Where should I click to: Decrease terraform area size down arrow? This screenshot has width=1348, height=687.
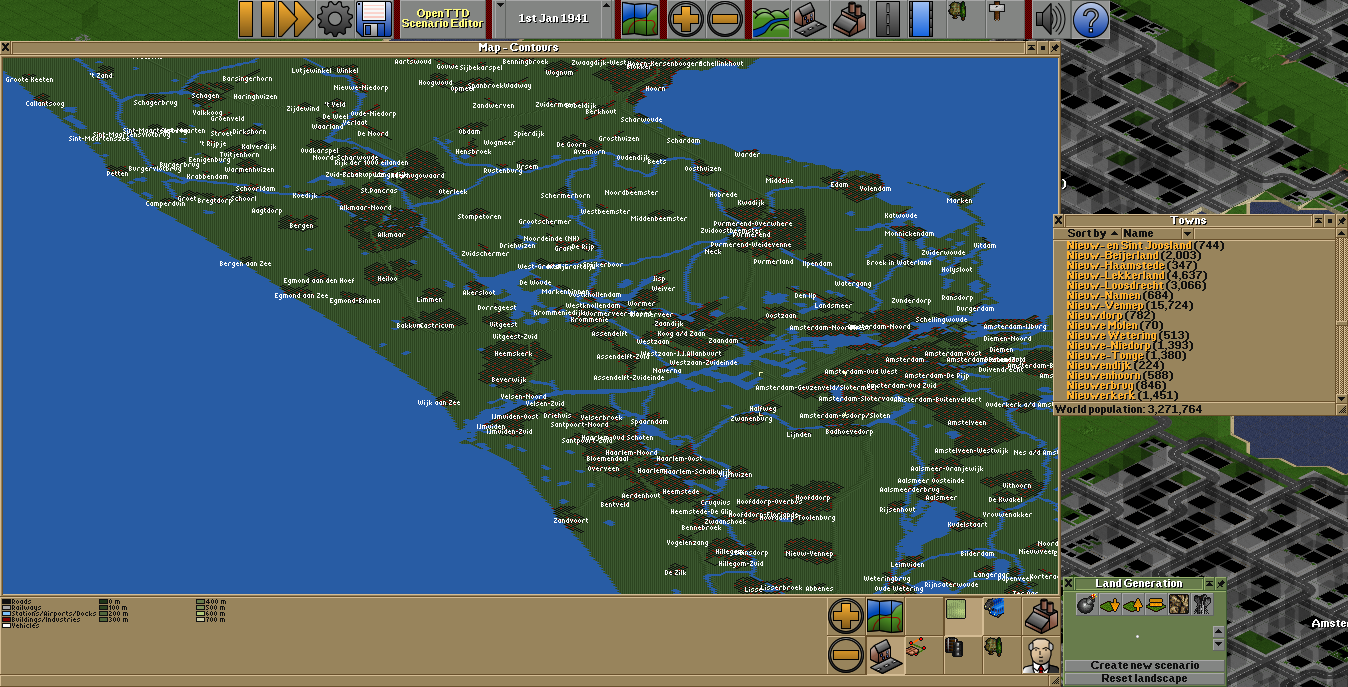(1218, 643)
